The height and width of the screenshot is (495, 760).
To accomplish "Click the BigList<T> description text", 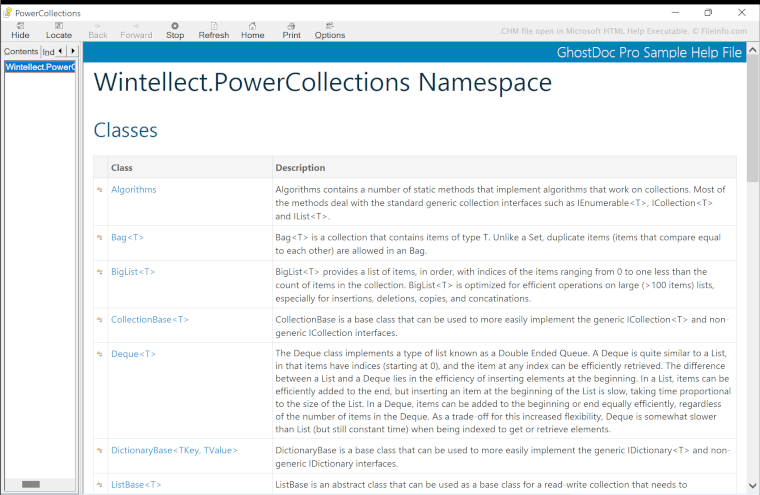I will [494, 285].
